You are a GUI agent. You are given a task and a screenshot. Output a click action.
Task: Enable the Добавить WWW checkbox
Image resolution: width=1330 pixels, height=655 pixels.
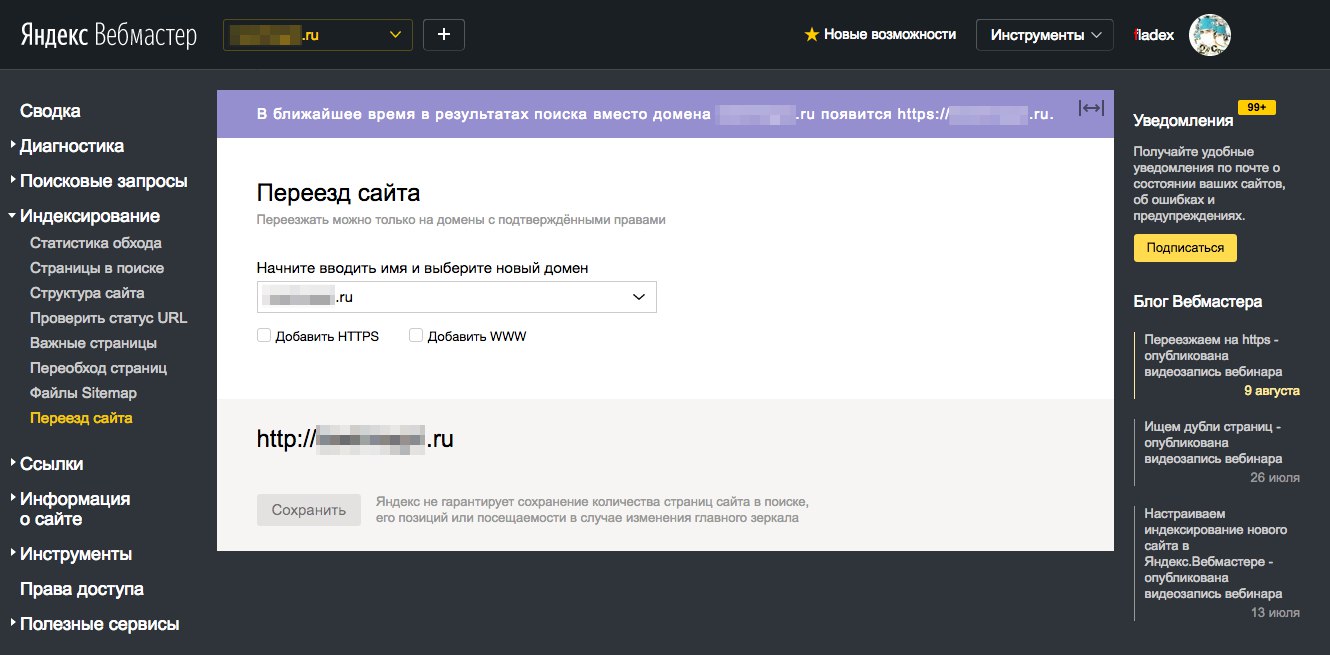(416, 336)
